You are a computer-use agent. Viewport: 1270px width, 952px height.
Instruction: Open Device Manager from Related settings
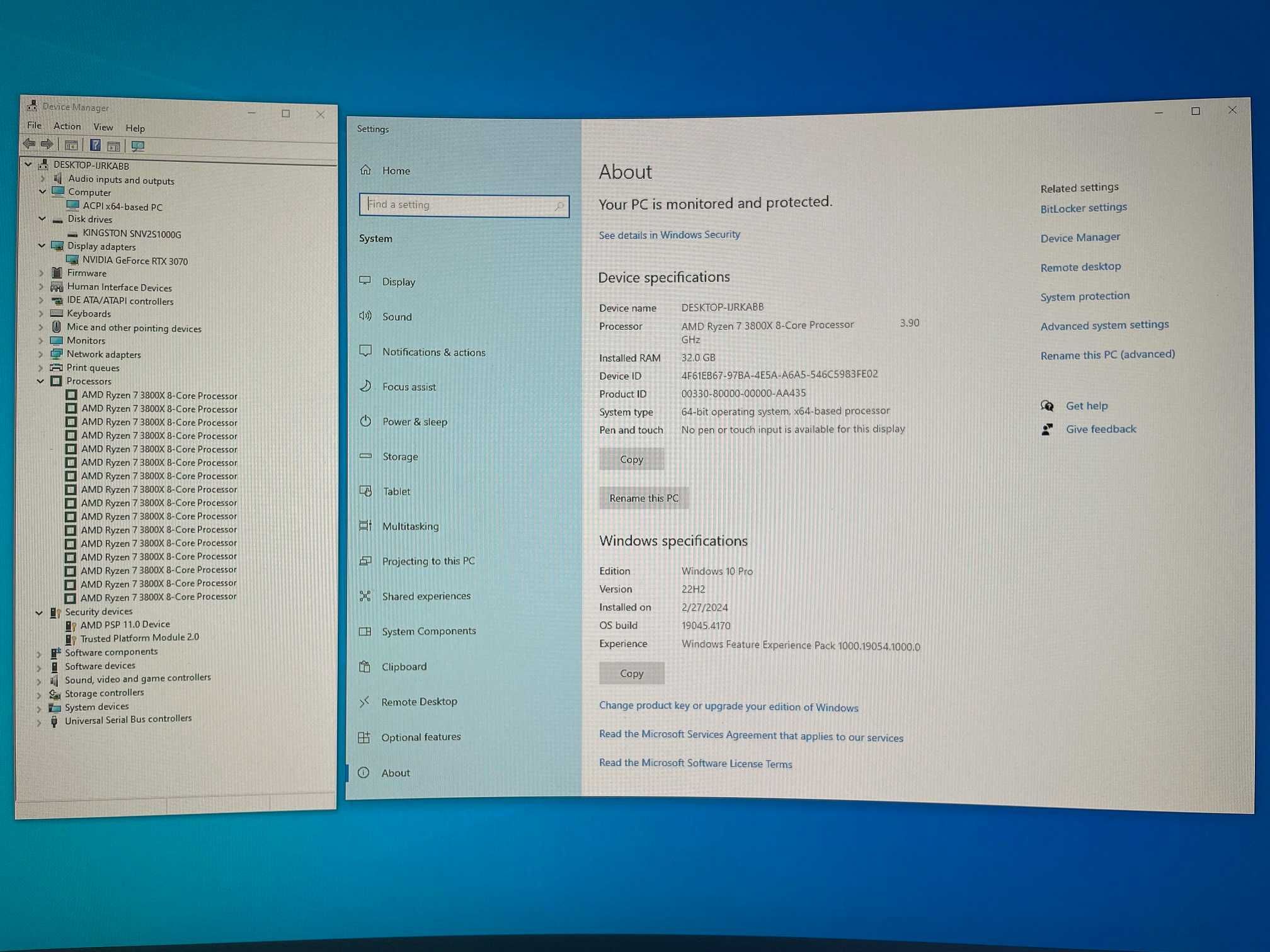[1078, 237]
